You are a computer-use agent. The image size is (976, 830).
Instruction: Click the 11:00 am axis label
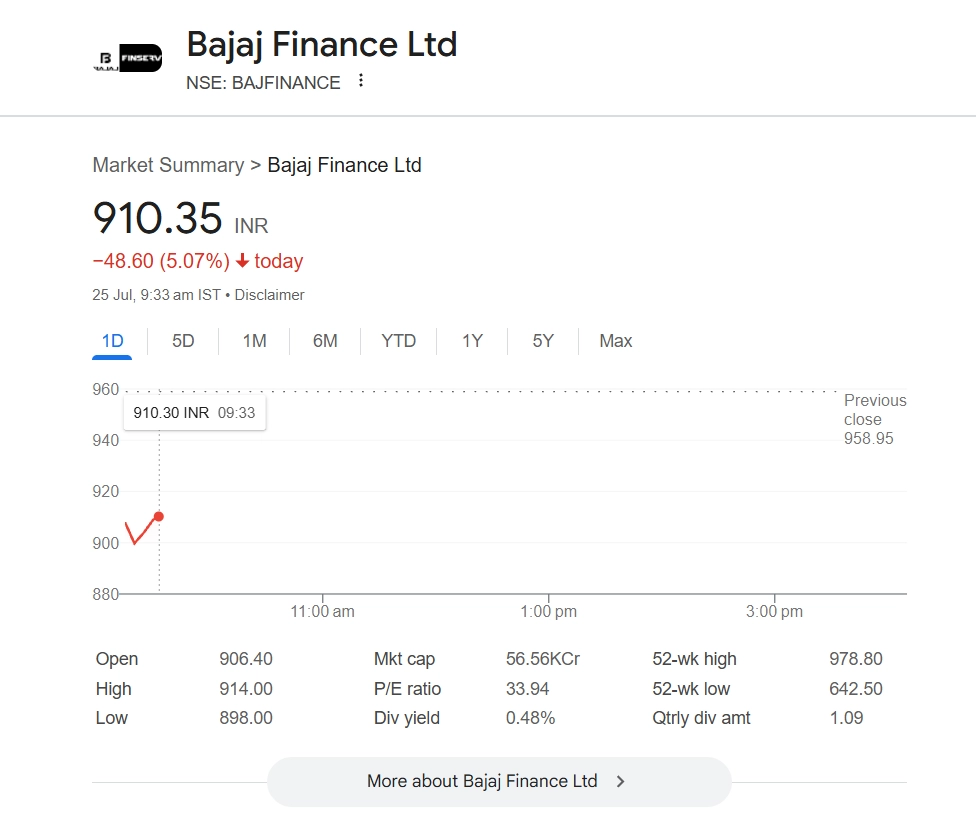click(x=322, y=611)
